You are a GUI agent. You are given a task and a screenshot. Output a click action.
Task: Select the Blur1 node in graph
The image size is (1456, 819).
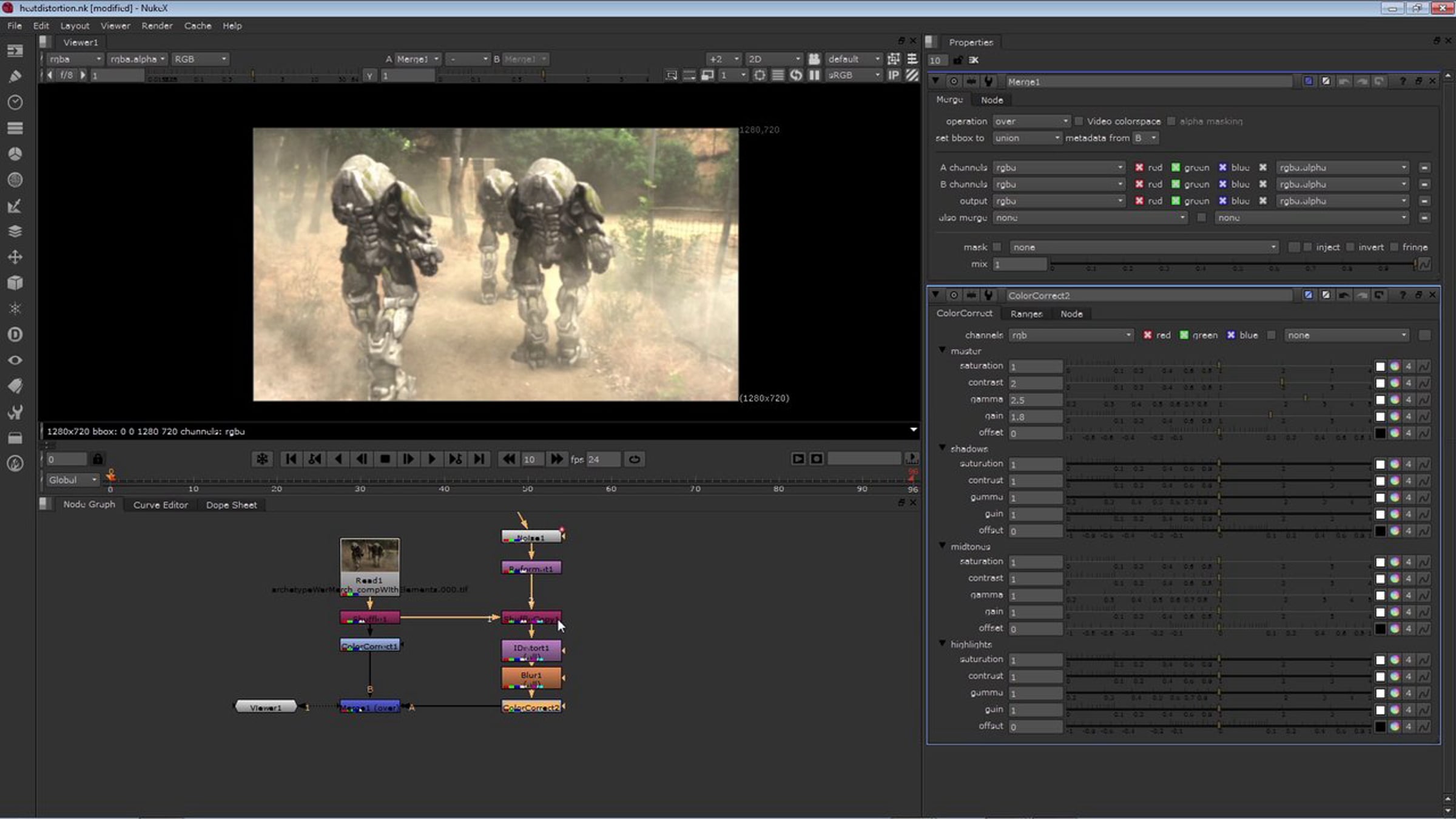[x=531, y=678]
